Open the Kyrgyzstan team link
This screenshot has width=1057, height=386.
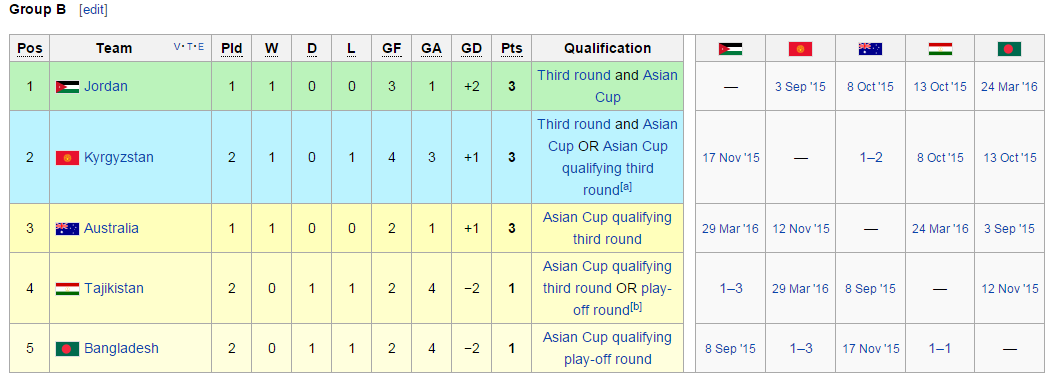119,158
